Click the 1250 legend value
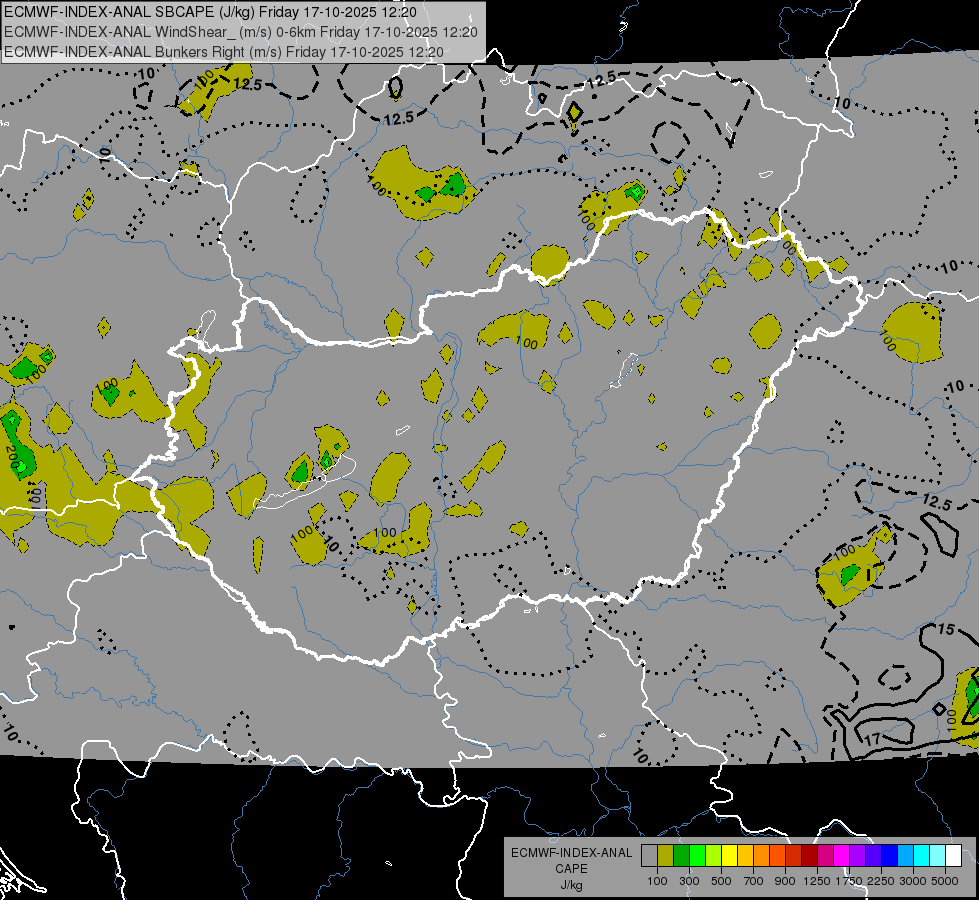The image size is (979, 900). [817, 881]
